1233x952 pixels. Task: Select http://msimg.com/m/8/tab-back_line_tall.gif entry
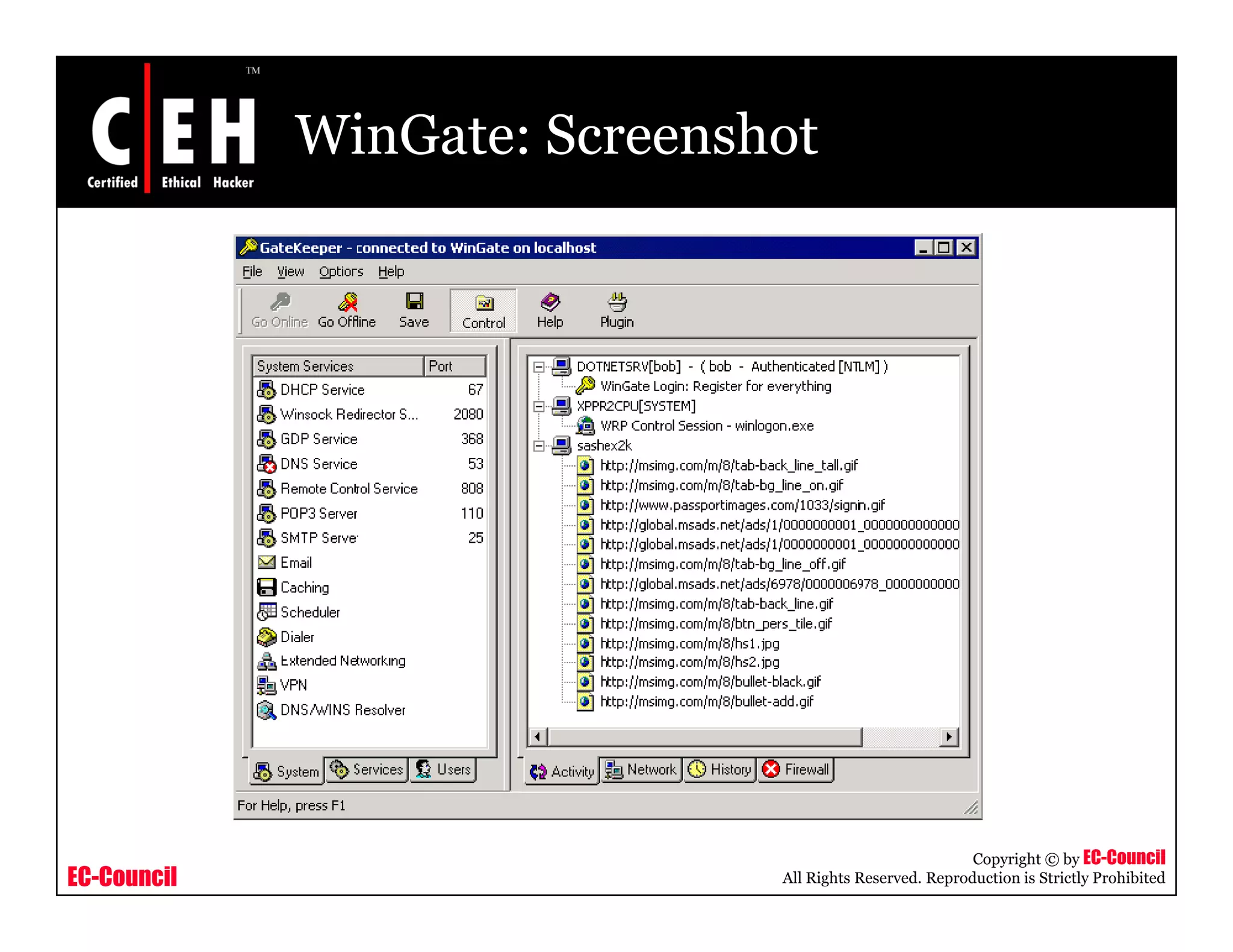tap(728, 465)
